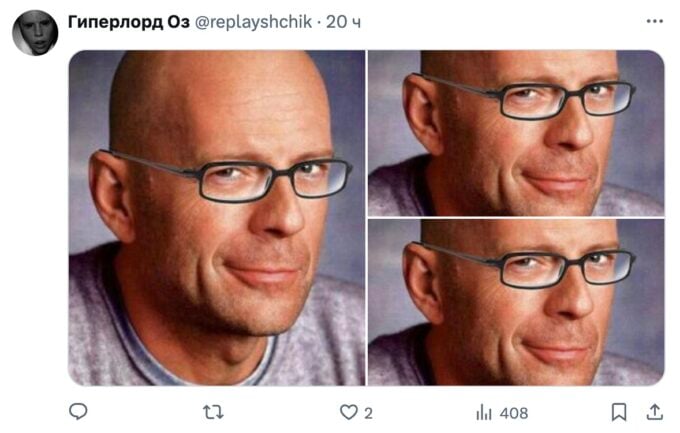Like the post with the heart icon
Image resolution: width=680 pixels, height=433 pixels.
pos(349,412)
